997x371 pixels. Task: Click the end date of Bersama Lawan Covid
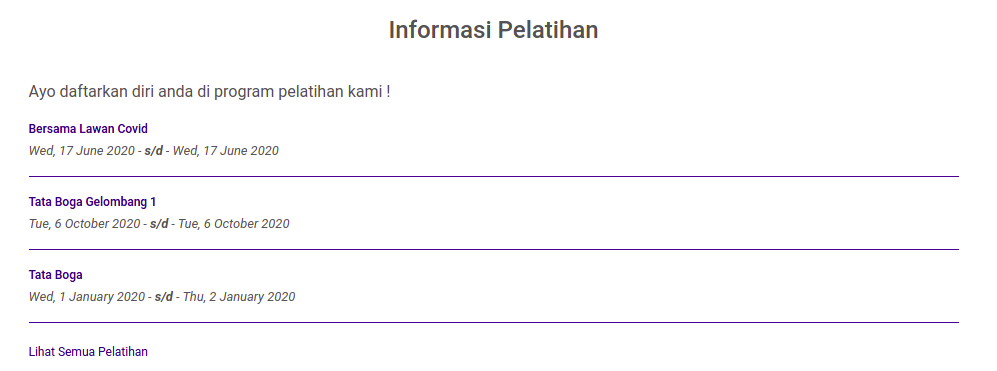coord(226,151)
